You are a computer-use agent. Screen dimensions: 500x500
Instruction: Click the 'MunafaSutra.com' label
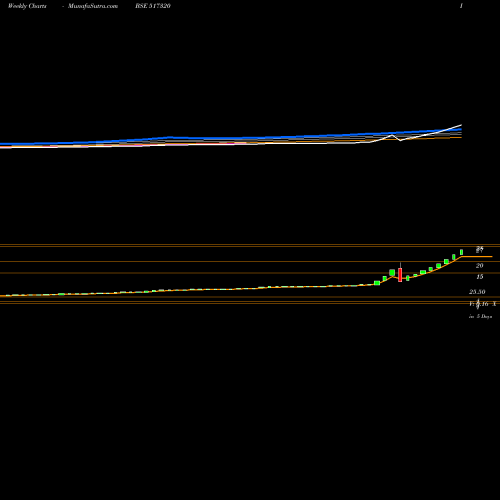tap(93, 6)
